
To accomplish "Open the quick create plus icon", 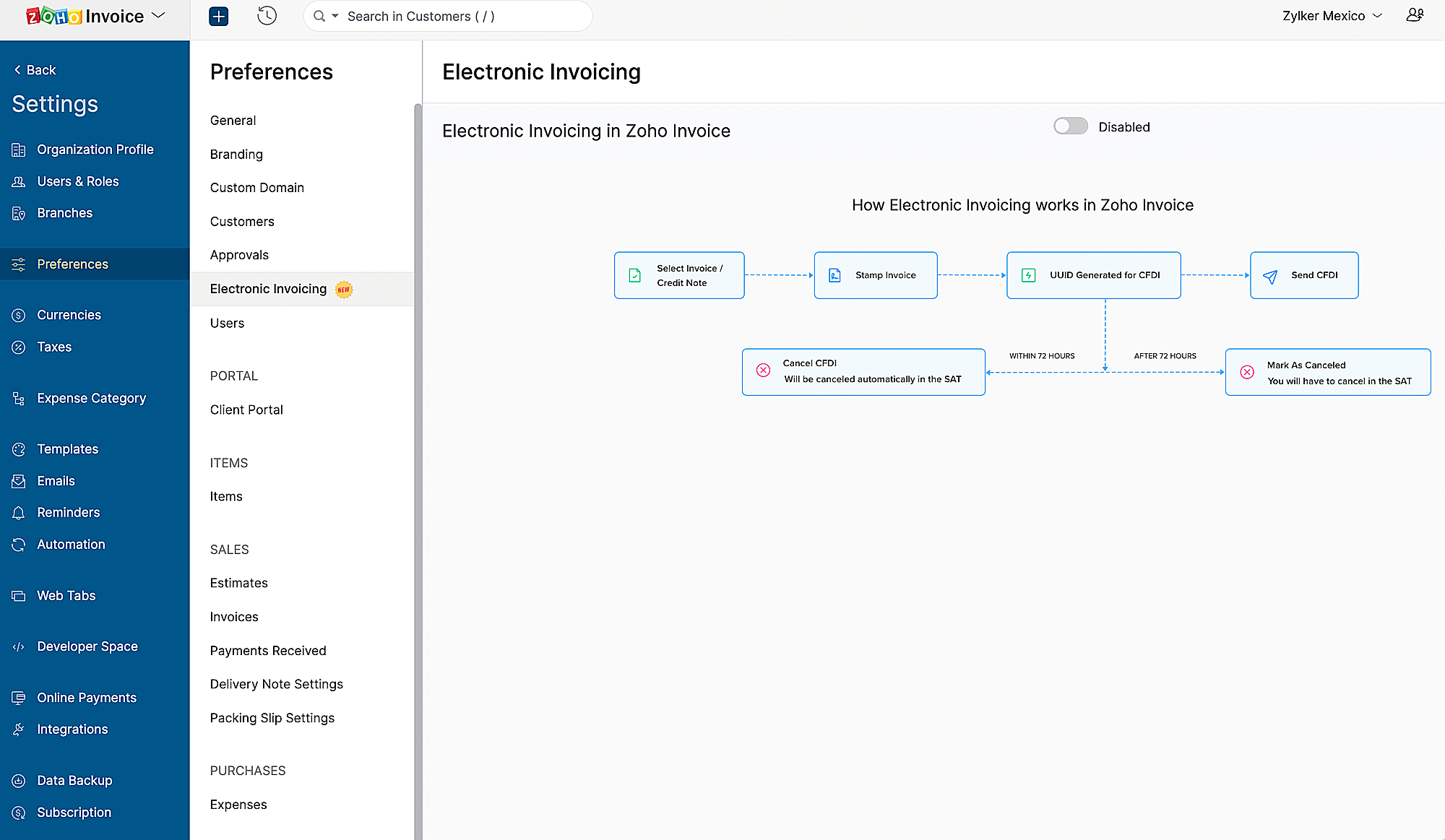I will point(218,16).
